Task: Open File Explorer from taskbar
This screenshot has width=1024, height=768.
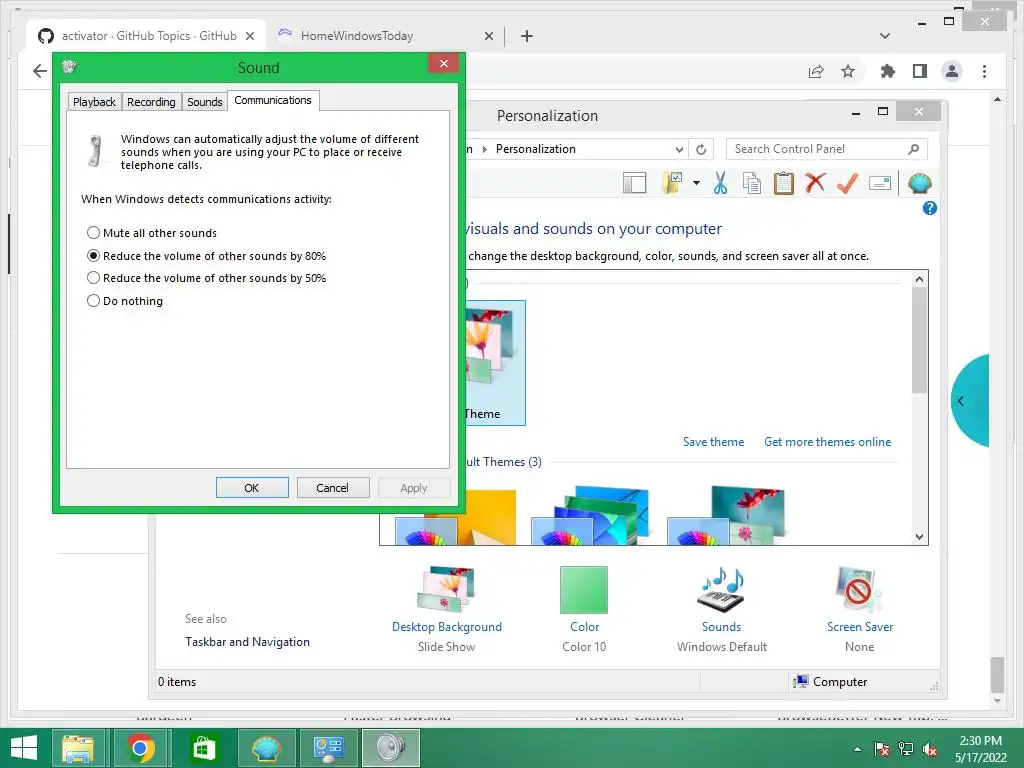Action: tap(78, 748)
